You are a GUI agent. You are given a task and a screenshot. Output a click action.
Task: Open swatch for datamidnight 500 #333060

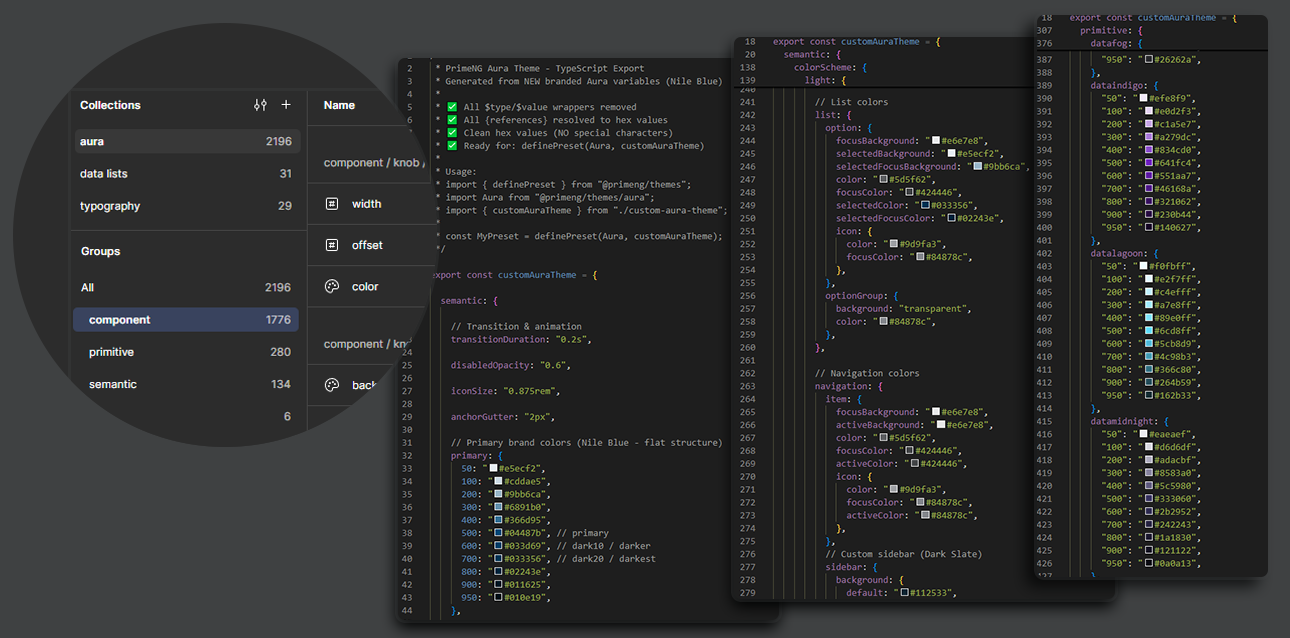[1151, 499]
